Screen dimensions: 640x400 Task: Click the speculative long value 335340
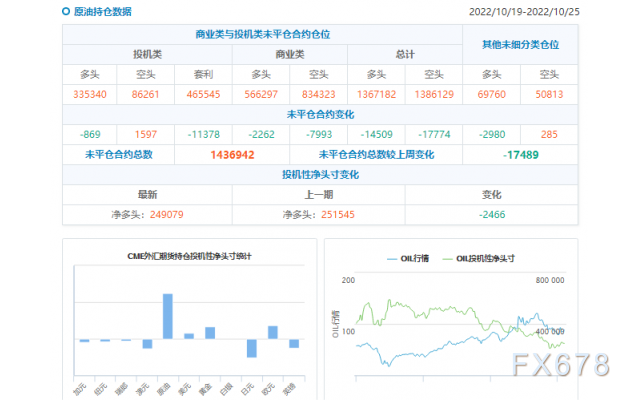point(90,94)
